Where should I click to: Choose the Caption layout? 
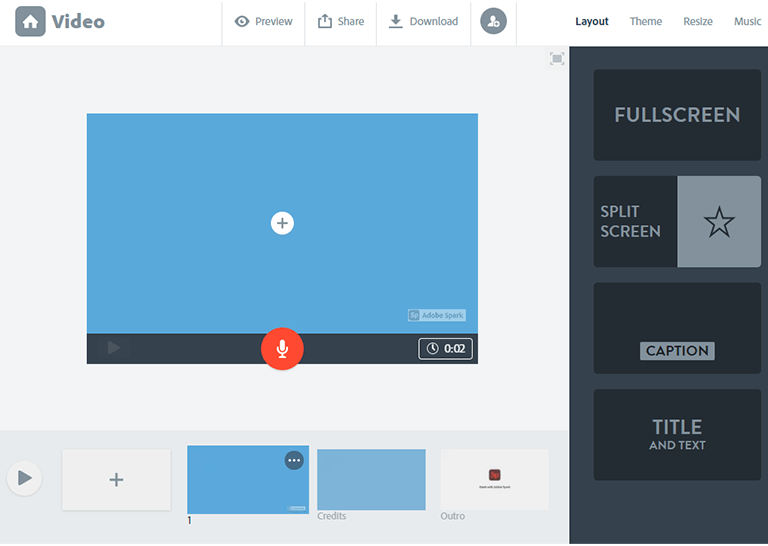tap(677, 328)
